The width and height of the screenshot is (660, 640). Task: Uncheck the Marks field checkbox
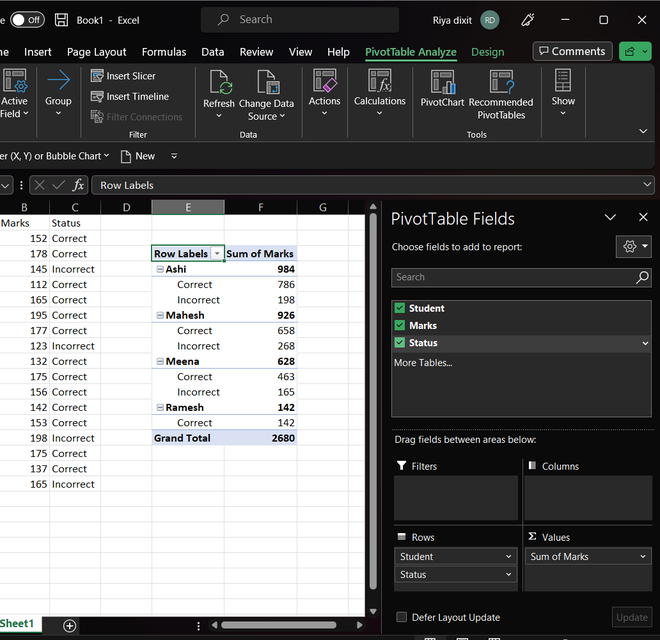(x=400, y=326)
